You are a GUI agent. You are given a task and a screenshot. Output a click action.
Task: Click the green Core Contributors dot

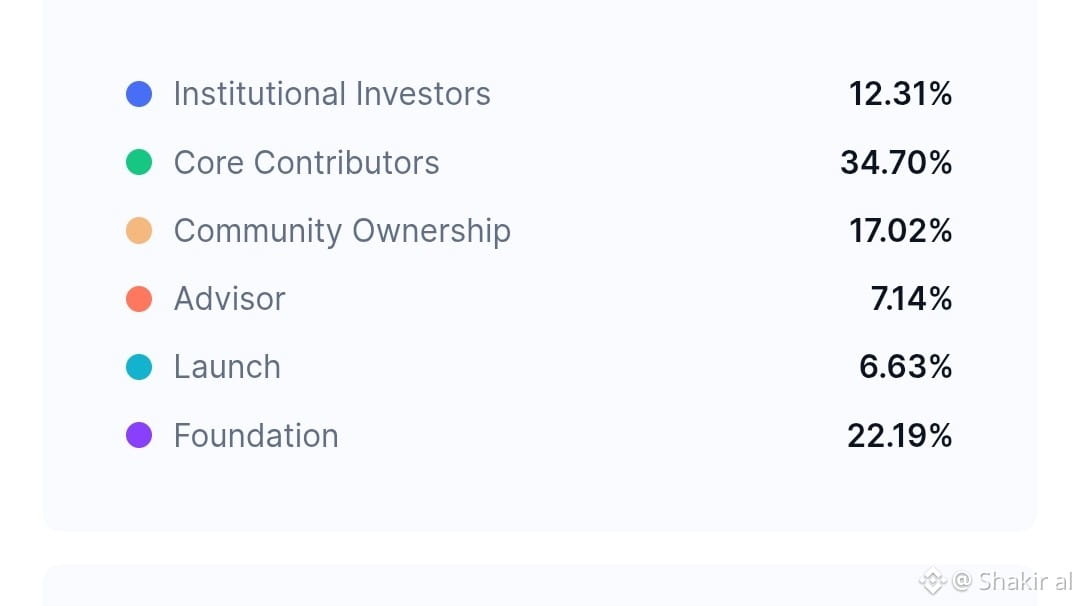tap(139, 162)
